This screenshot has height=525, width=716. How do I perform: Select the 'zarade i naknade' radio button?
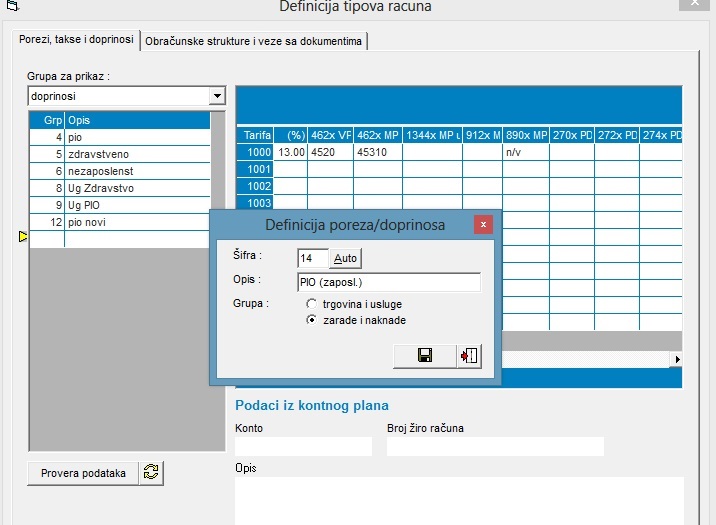[x=312, y=320]
